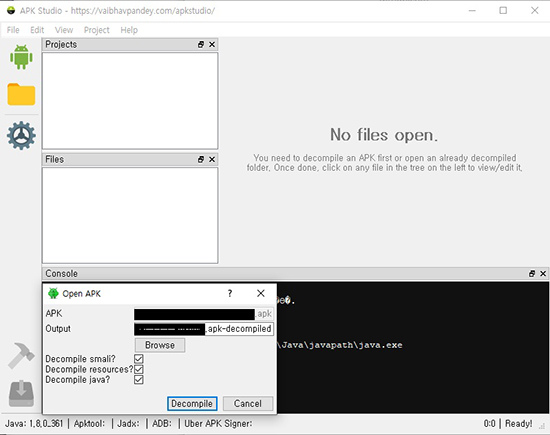Close the Projects panel

pyautogui.click(x=212, y=45)
